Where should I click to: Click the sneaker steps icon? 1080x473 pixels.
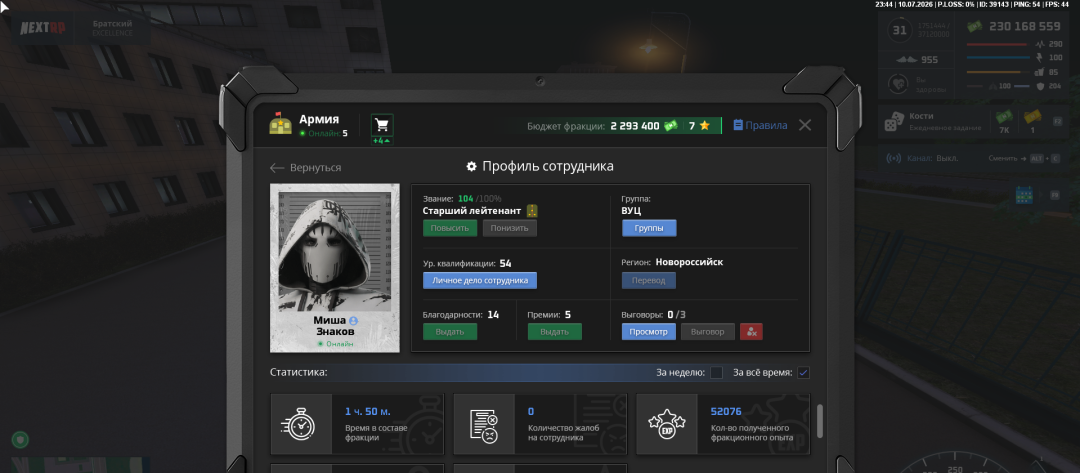[907, 60]
